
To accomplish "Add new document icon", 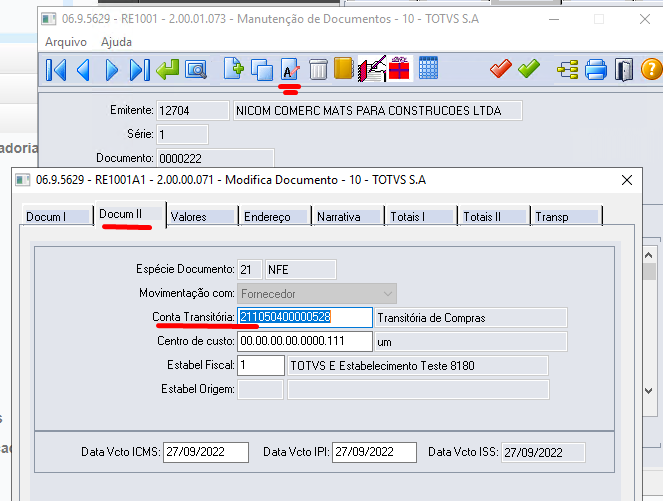I will [x=233, y=68].
